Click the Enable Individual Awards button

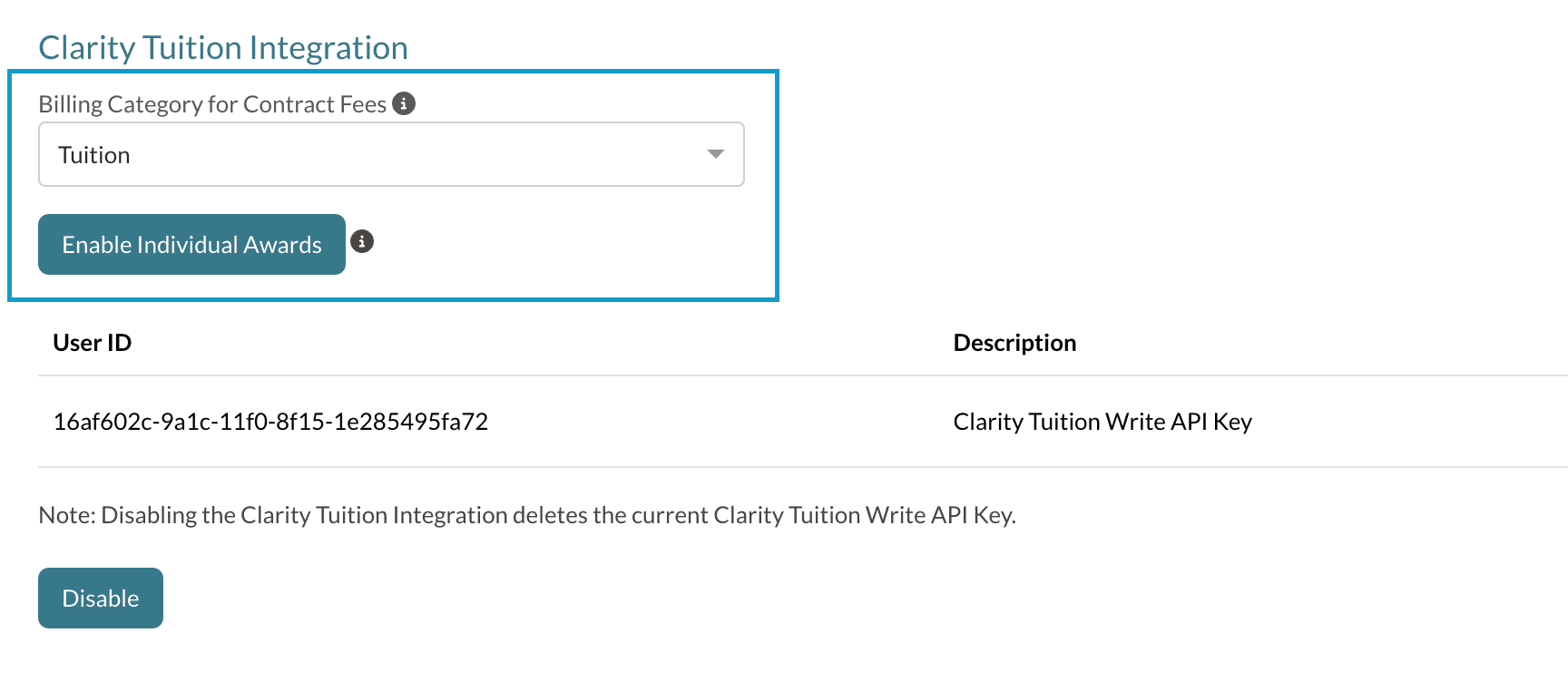[191, 244]
